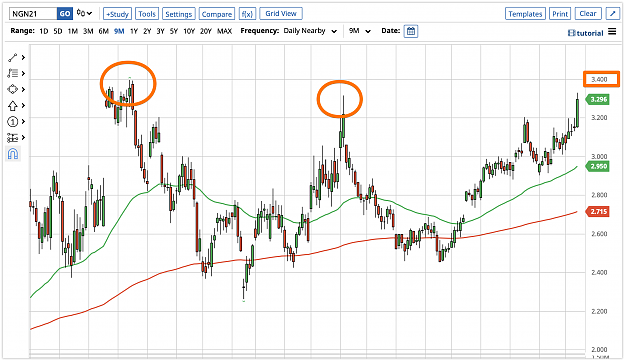Click the 3.296 current price label
The width and height of the screenshot is (625, 361).
[597, 99]
